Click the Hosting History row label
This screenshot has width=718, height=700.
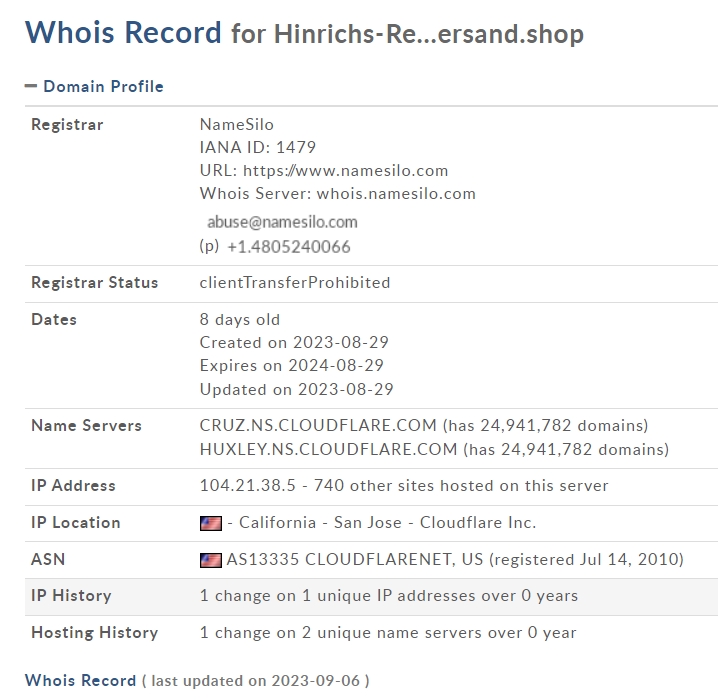95,633
